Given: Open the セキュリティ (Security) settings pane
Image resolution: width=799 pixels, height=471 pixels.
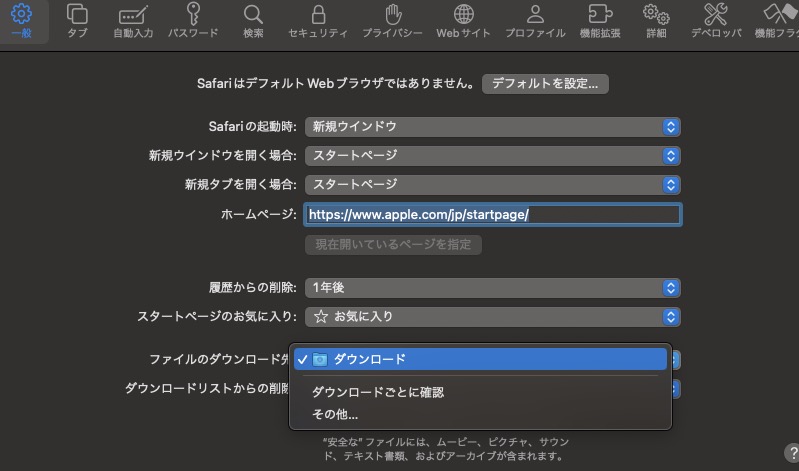Looking at the screenshot, I should (x=318, y=20).
